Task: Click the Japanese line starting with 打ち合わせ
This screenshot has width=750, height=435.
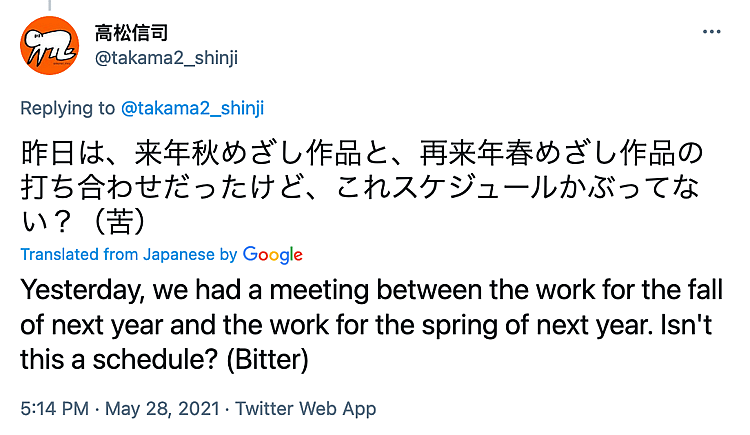Action: 360,189
